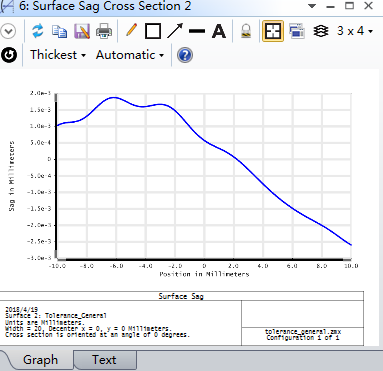Screen dimensions: 383x371
Task: Pick the arrow drawing tool
Action: click(175, 31)
